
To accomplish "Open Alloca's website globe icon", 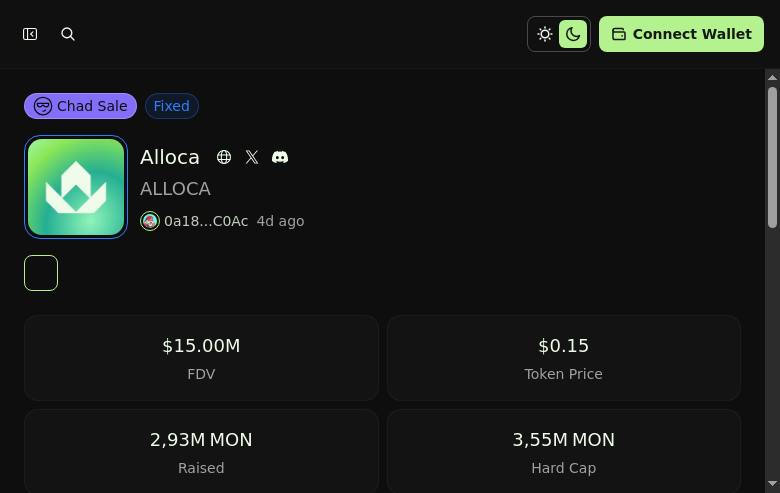I will (224, 157).
